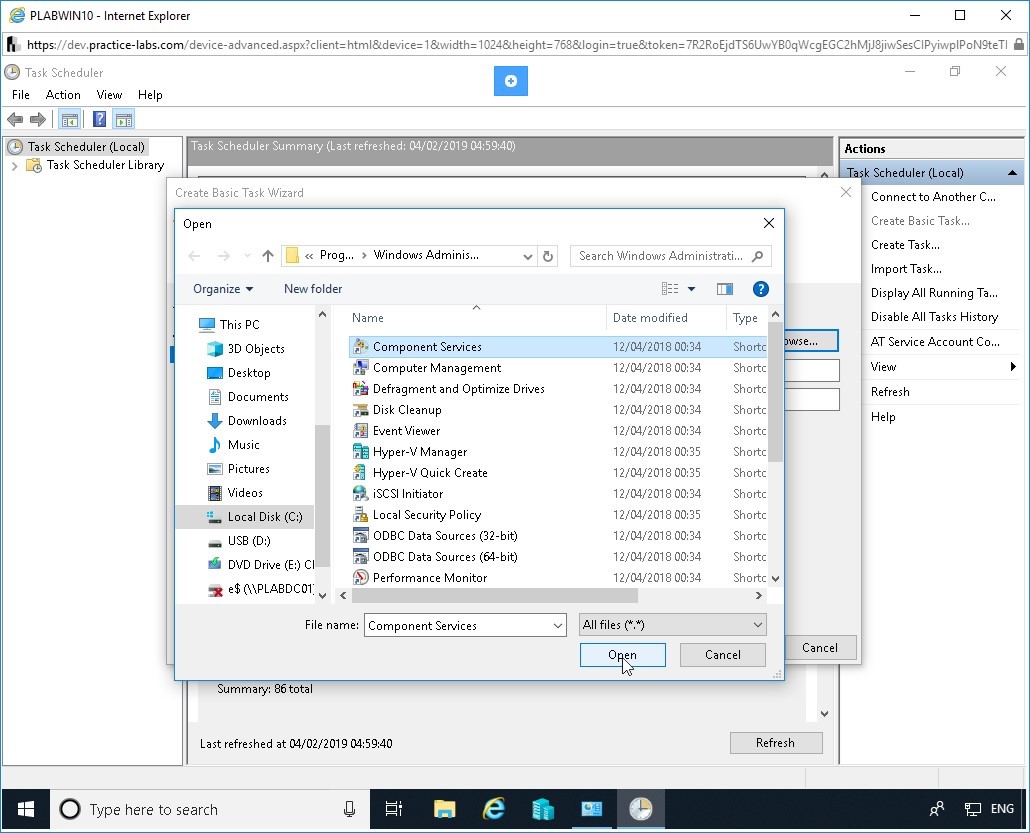Click the Up folder arrow in Open dialog
Screen dimensions: 1030x833
(x=267, y=256)
